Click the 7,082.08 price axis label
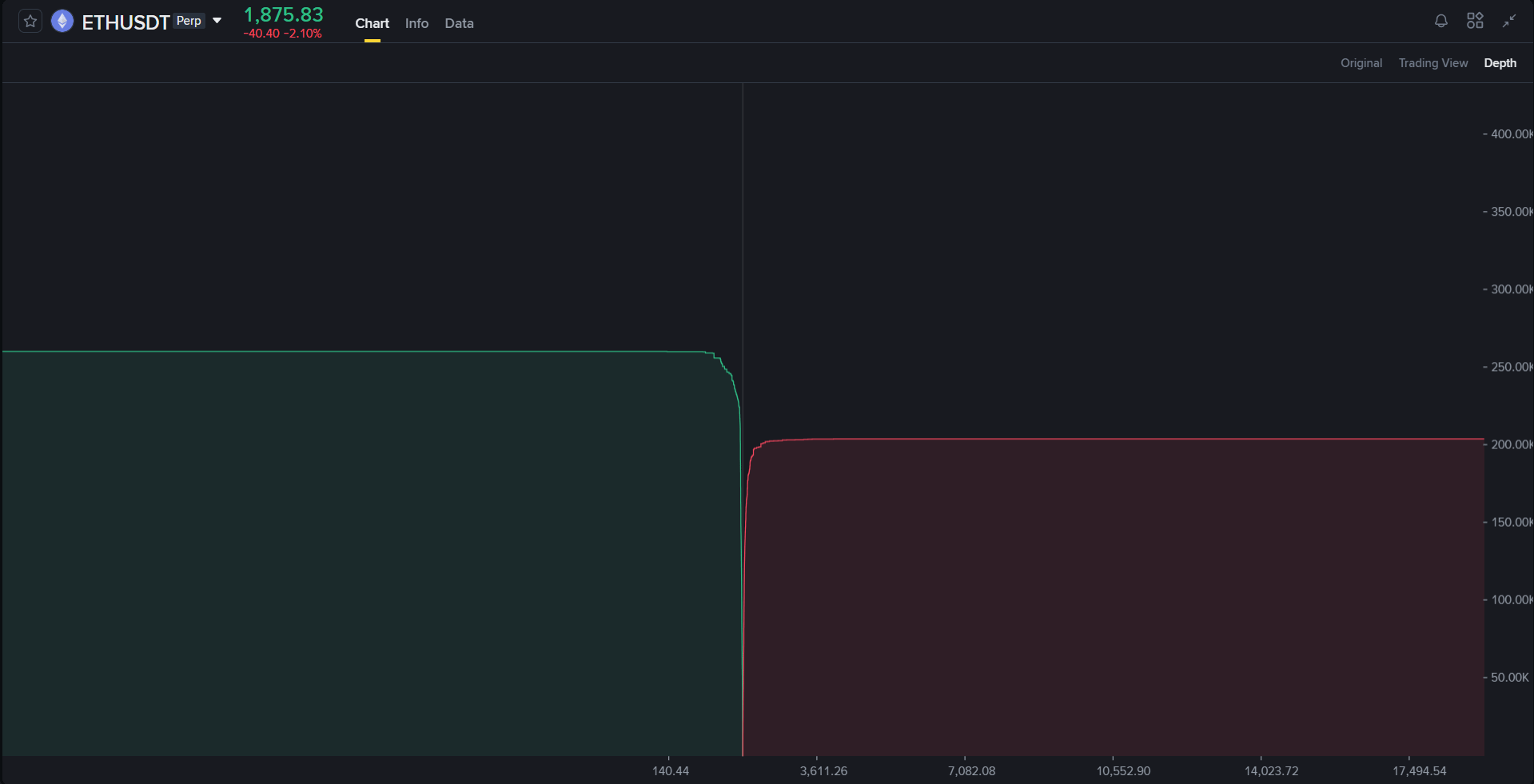The width and height of the screenshot is (1534, 784). tap(972, 771)
